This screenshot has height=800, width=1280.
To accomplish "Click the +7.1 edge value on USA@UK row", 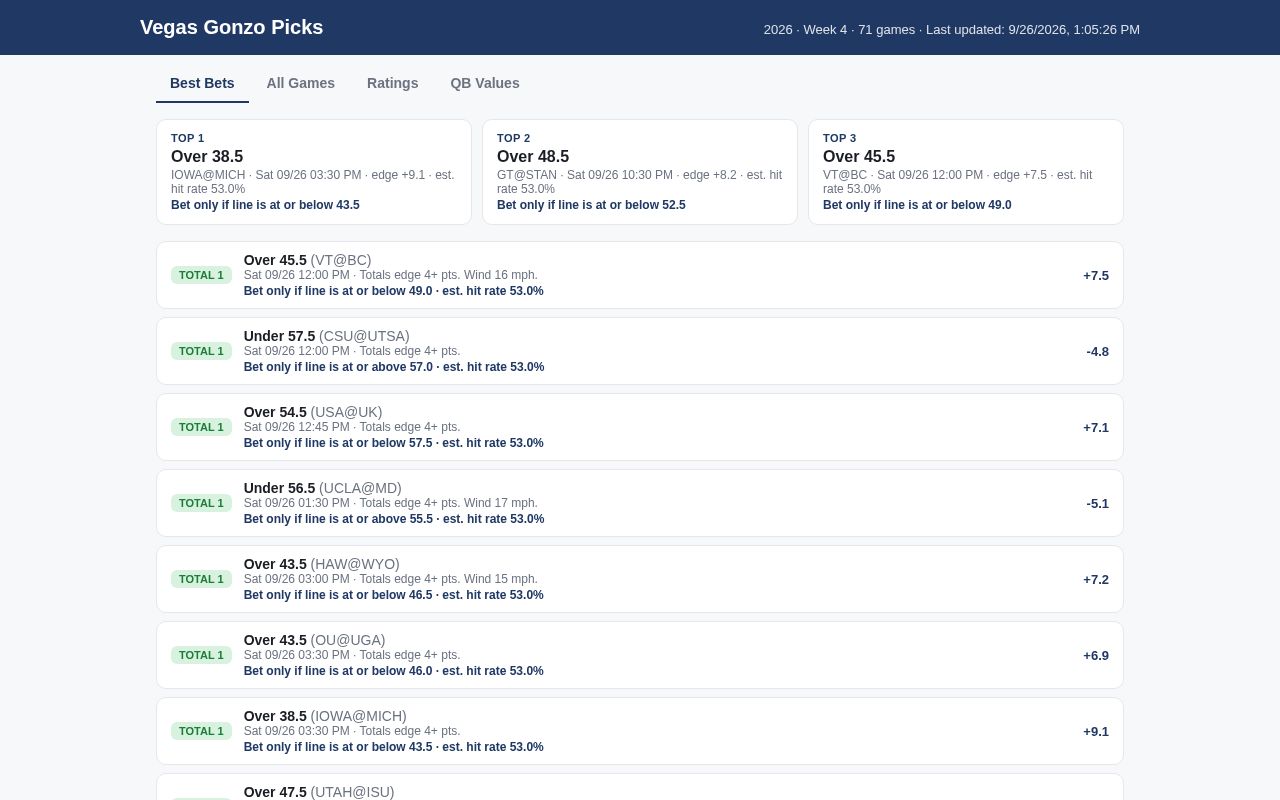I will [1096, 427].
